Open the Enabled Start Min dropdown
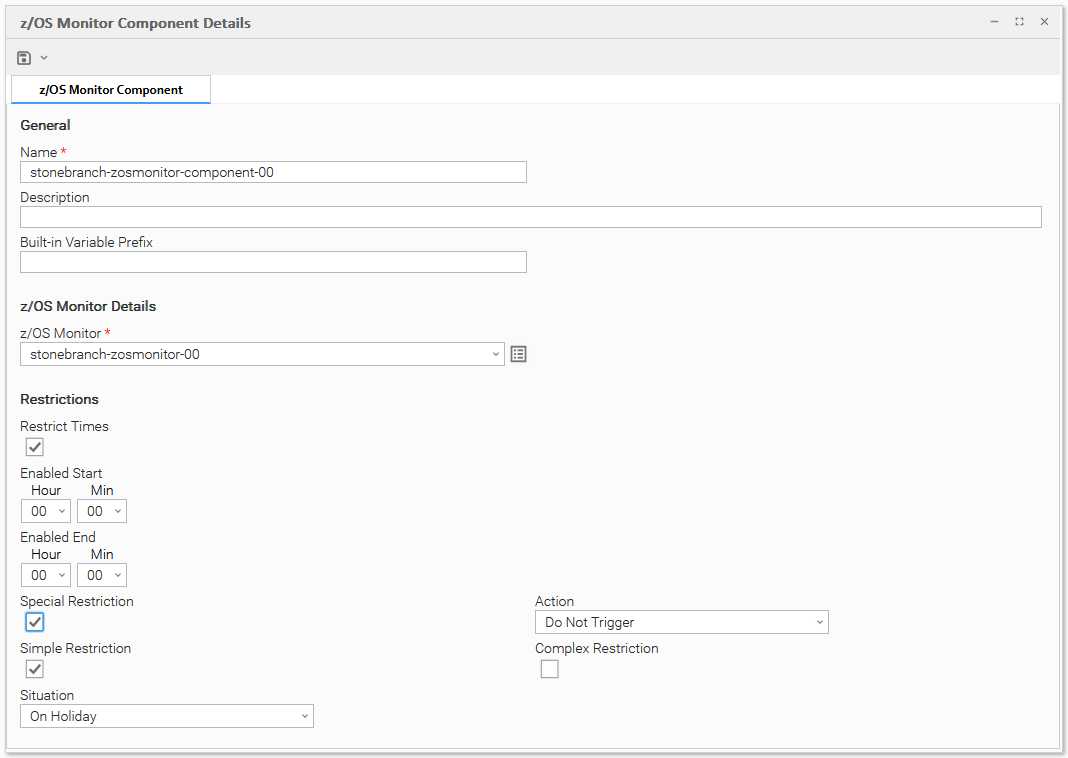The image size is (1068, 758). pos(102,511)
